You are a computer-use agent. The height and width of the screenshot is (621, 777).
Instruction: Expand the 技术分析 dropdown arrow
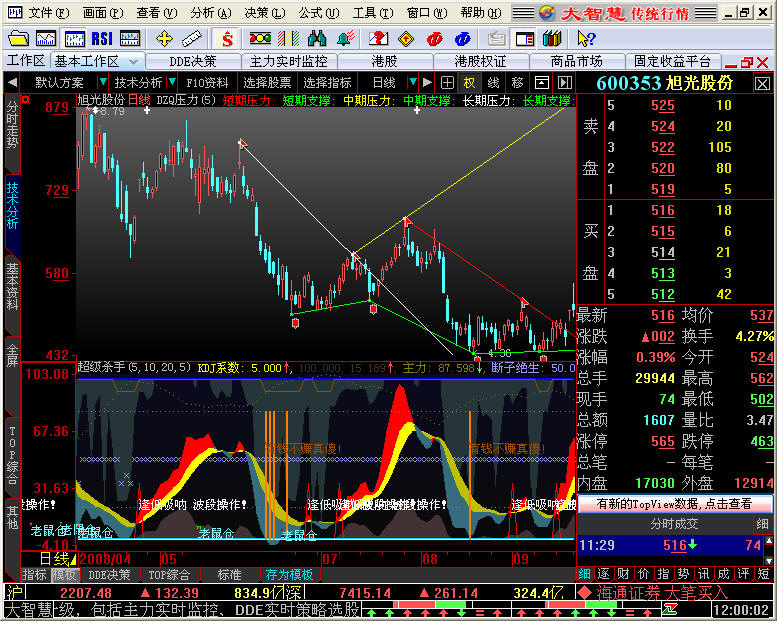(x=172, y=82)
